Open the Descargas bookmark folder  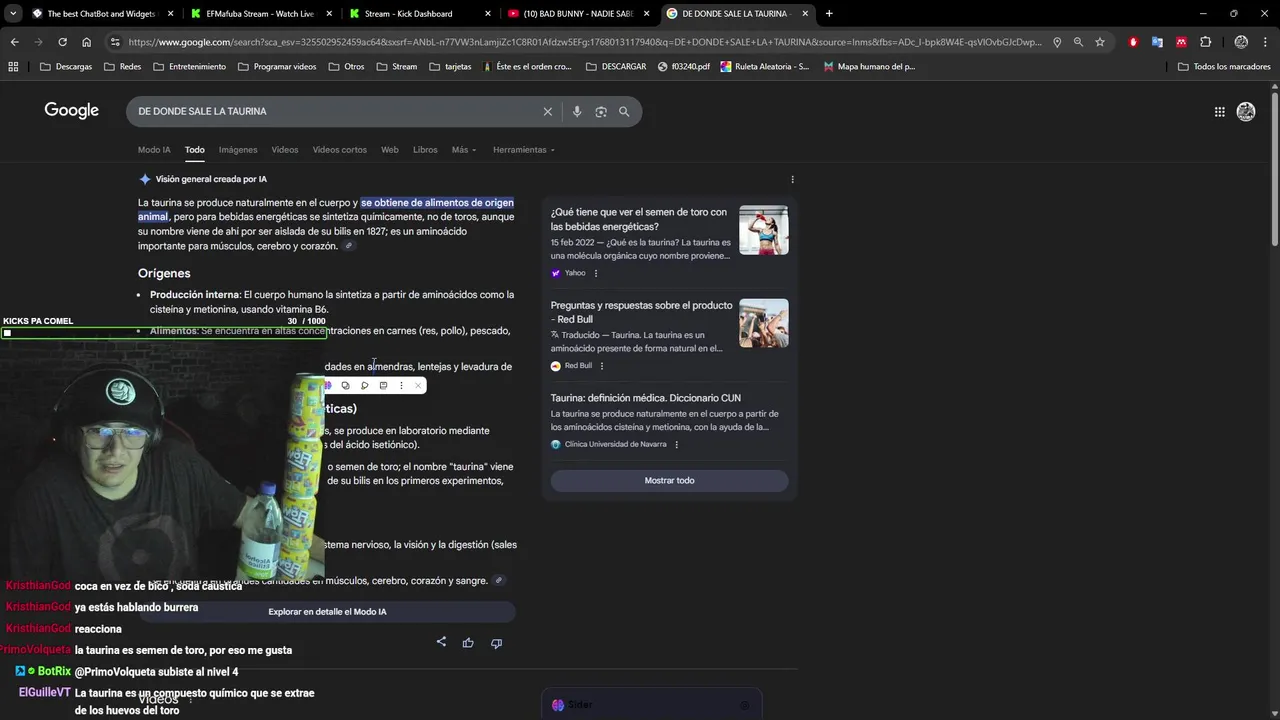tap(67, 66)
